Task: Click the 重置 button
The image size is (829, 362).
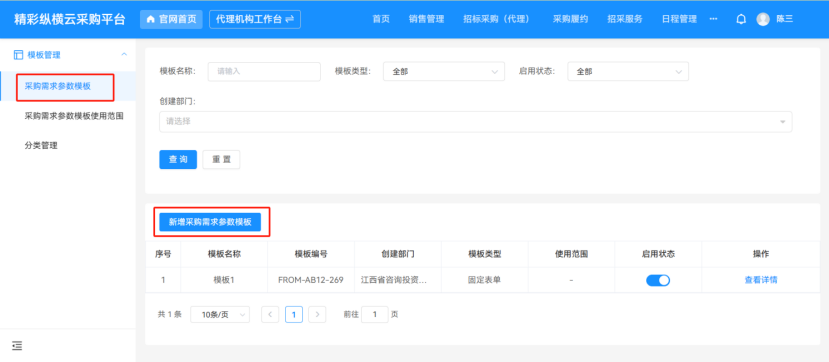Action: pos(222,160)
